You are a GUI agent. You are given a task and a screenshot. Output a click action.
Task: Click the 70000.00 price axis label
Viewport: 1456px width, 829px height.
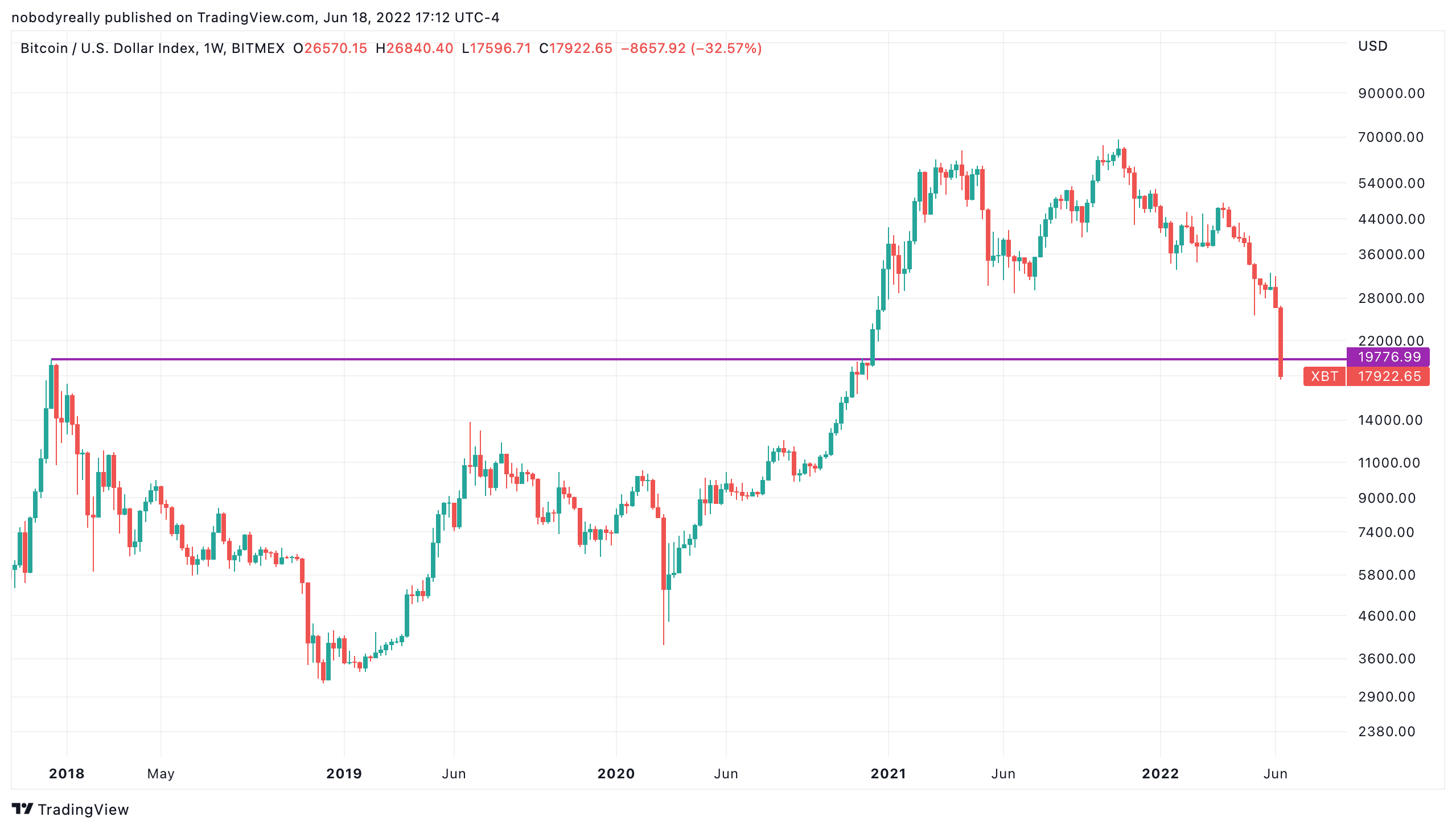[1391, 137]
